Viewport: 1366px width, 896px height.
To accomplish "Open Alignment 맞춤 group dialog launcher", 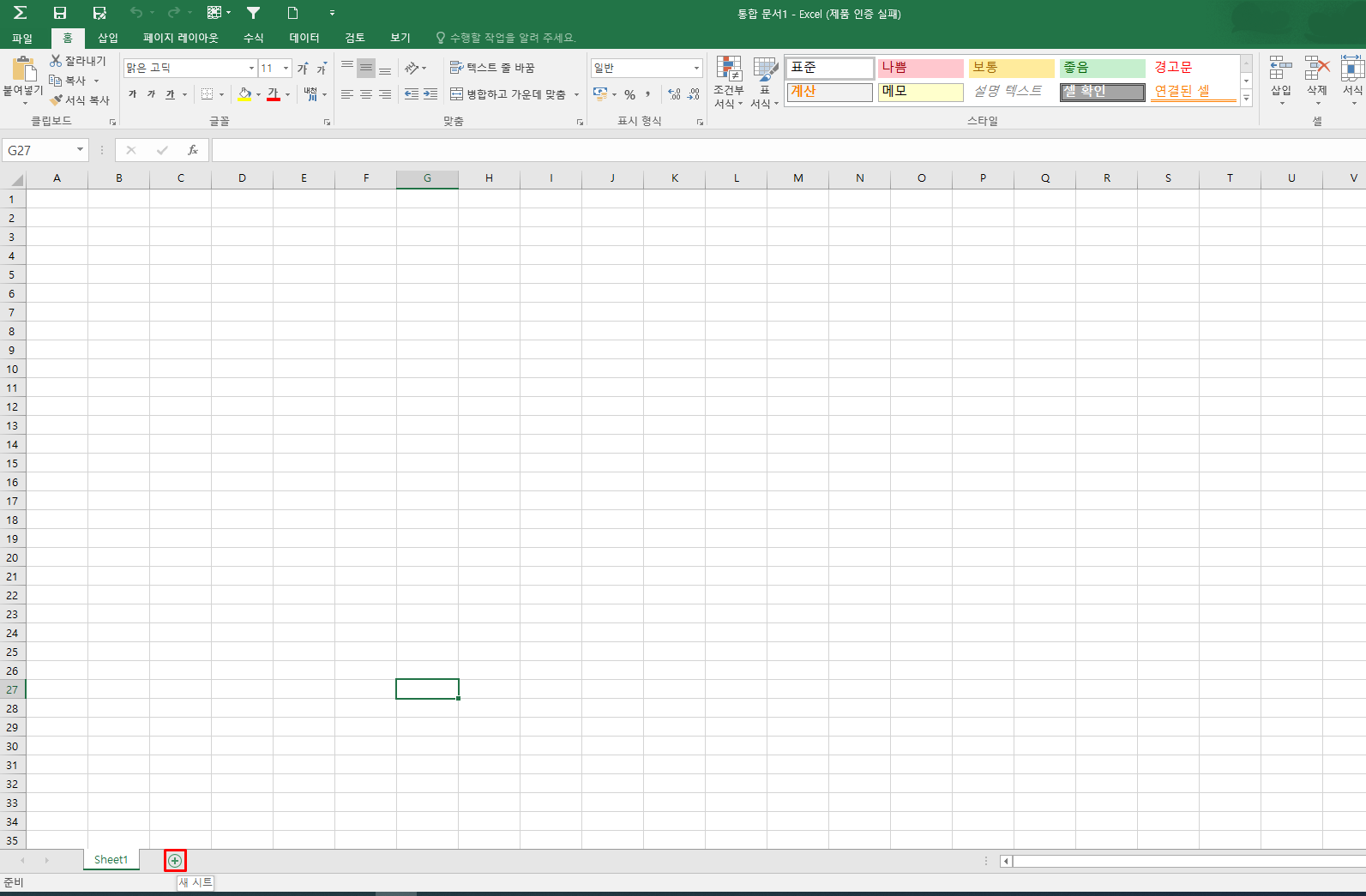I will coord(580,123).
